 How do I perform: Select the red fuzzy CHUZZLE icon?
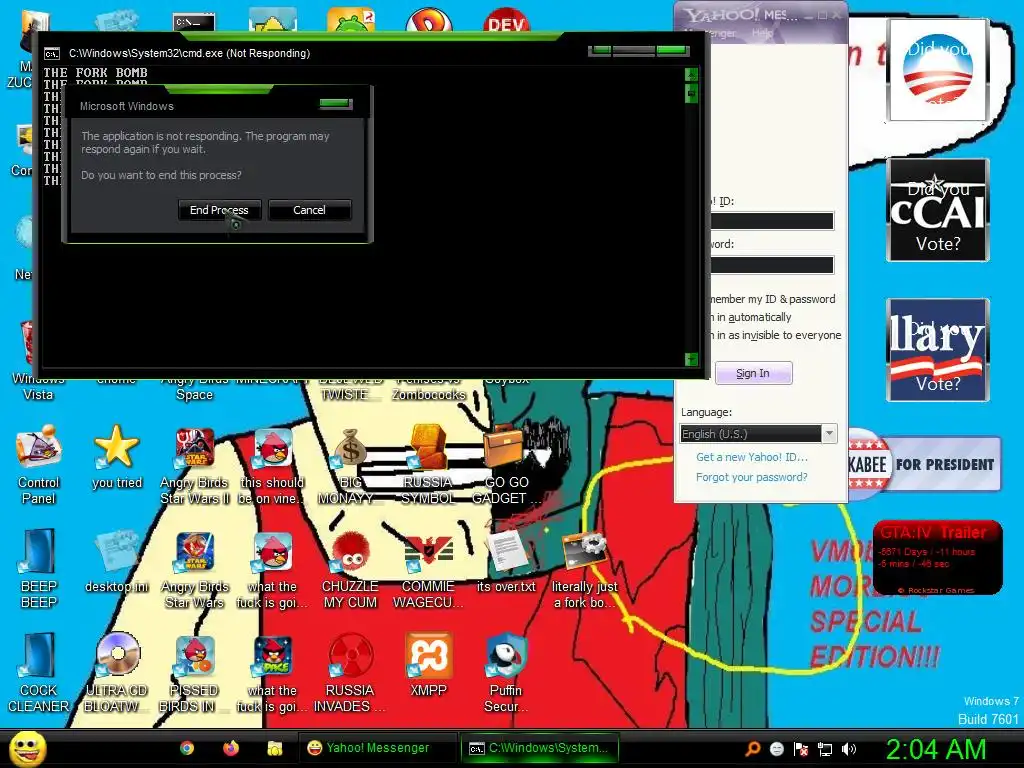(350, 570)
